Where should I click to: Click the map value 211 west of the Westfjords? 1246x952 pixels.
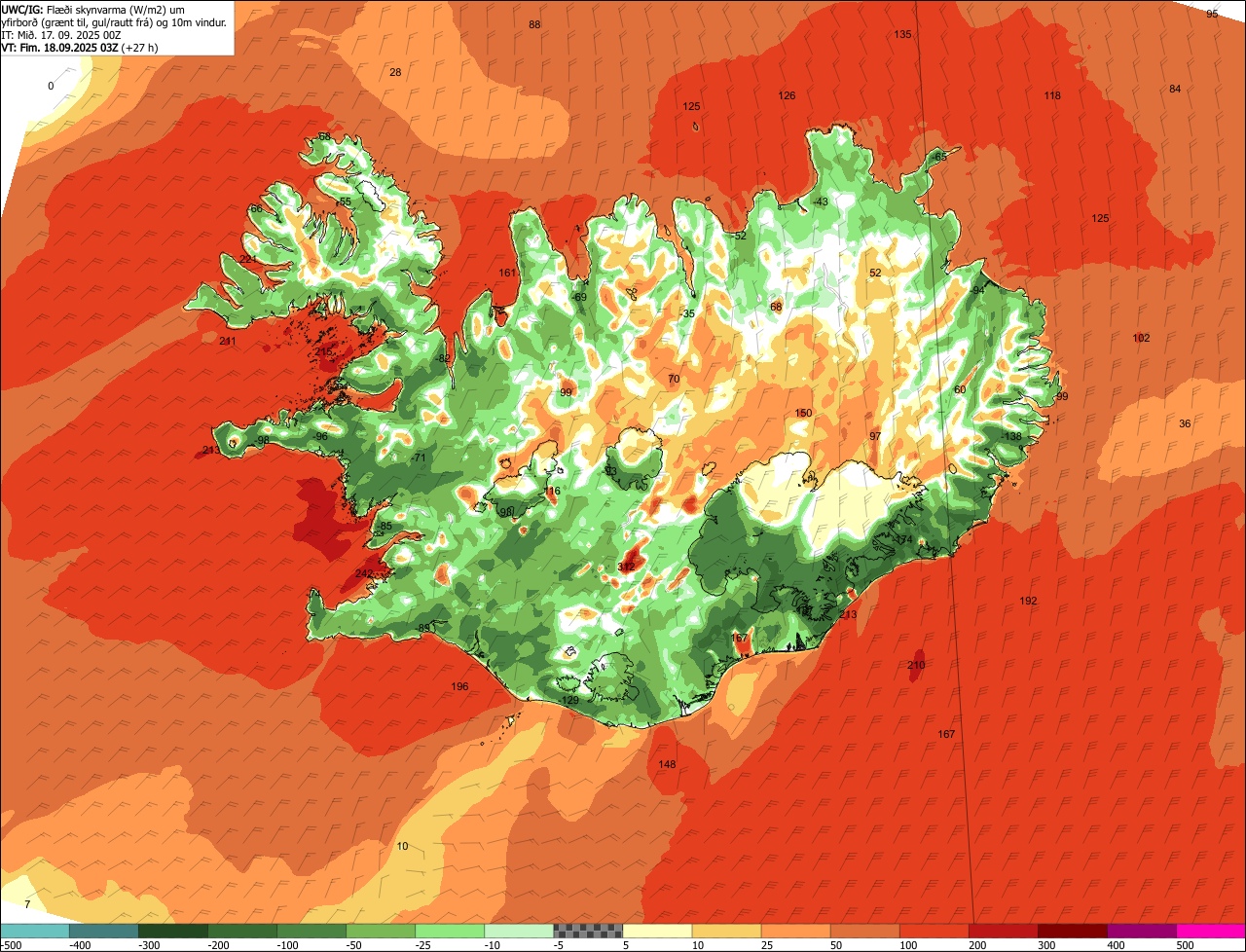(x=227, y=341)
